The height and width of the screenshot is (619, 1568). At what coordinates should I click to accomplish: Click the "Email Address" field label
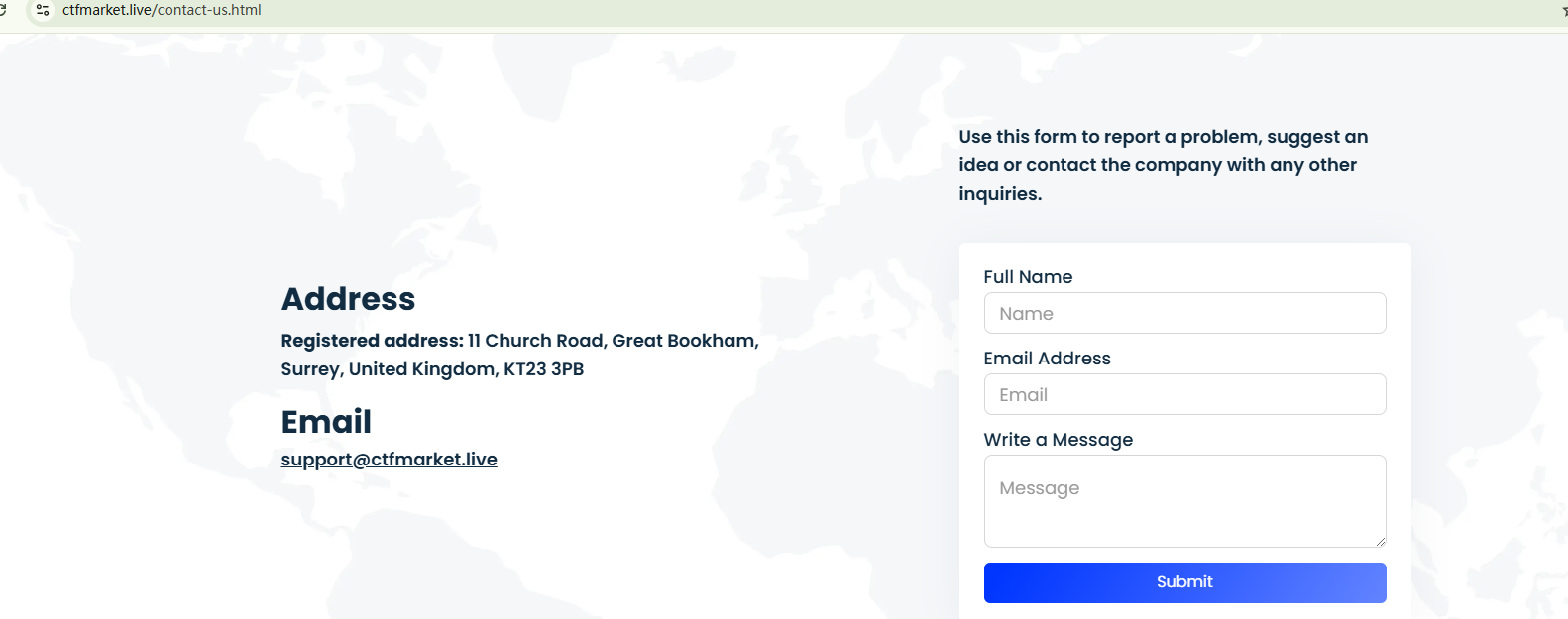coord(1047,359)
